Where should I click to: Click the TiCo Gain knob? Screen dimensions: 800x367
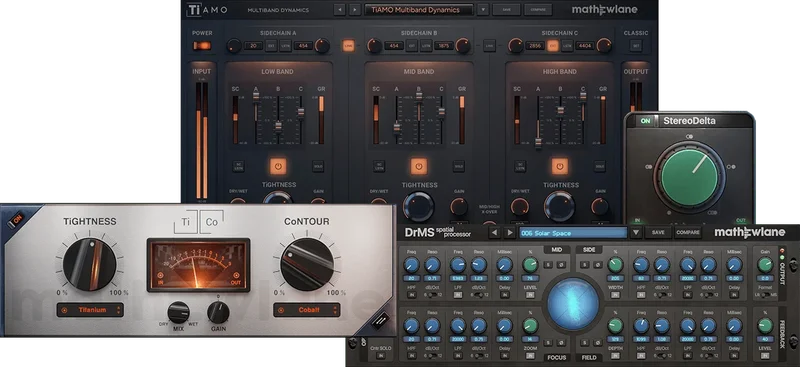coord(218,312)
